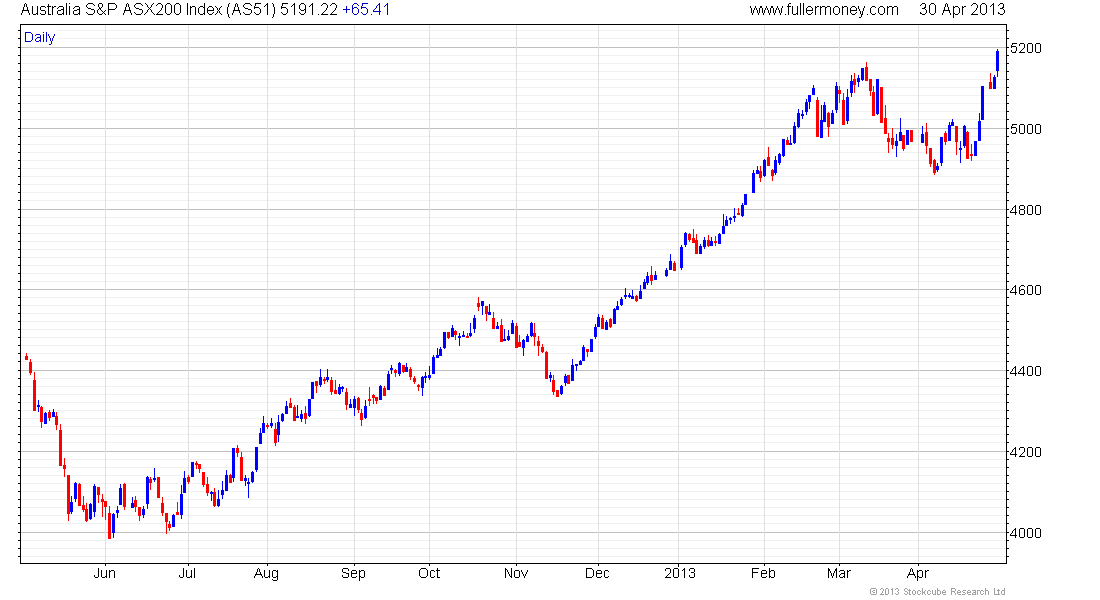The image size is (1100, 600).
Task: Click the 4400 price axis label
Action: (x=1025, y=371)
